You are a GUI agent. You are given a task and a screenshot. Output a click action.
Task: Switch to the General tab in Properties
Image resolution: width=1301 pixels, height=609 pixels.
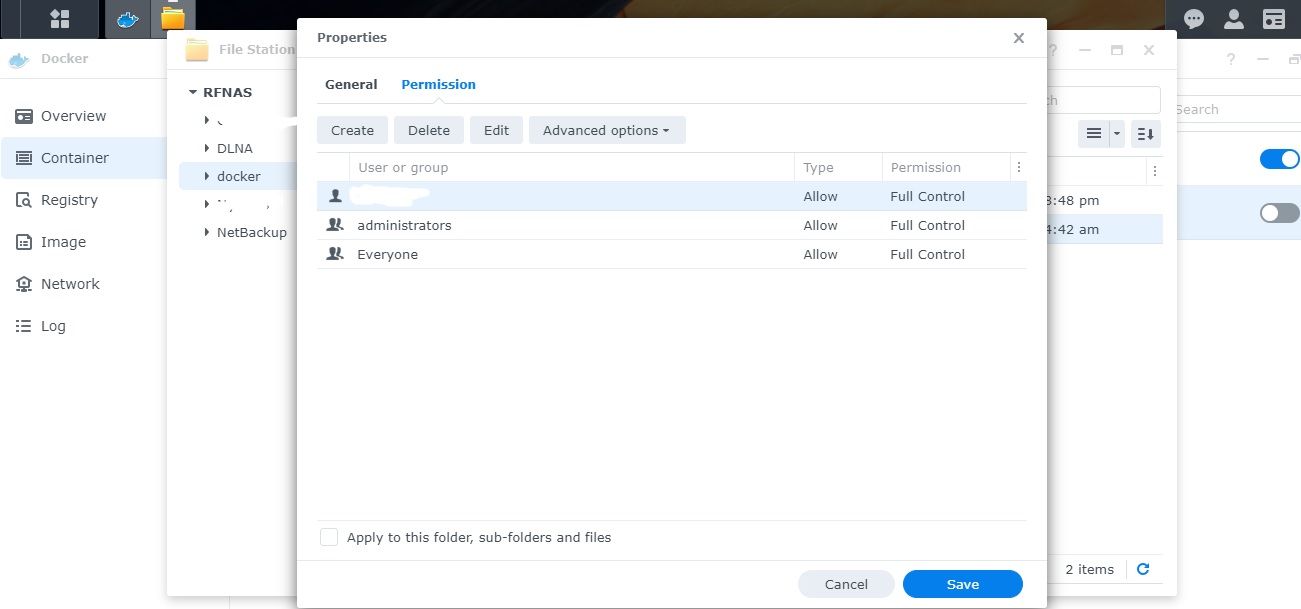(351, 84)
